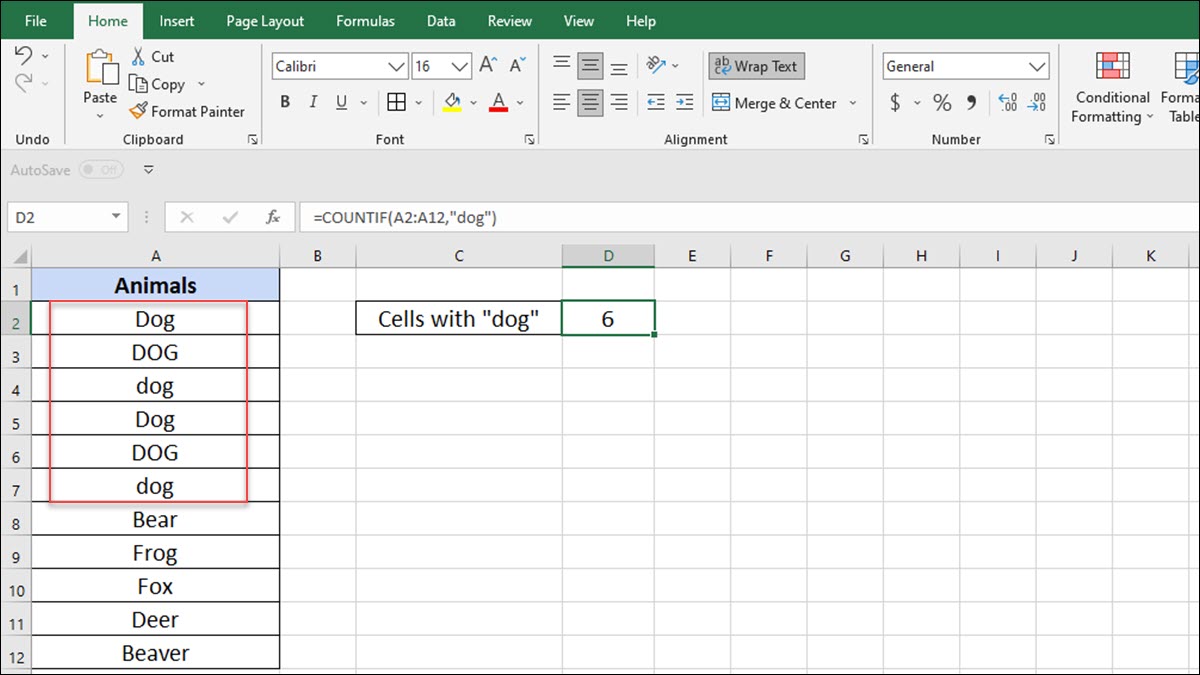
Task: Open the Conditional Formatting menu
Action: [x=1112, y=88]
